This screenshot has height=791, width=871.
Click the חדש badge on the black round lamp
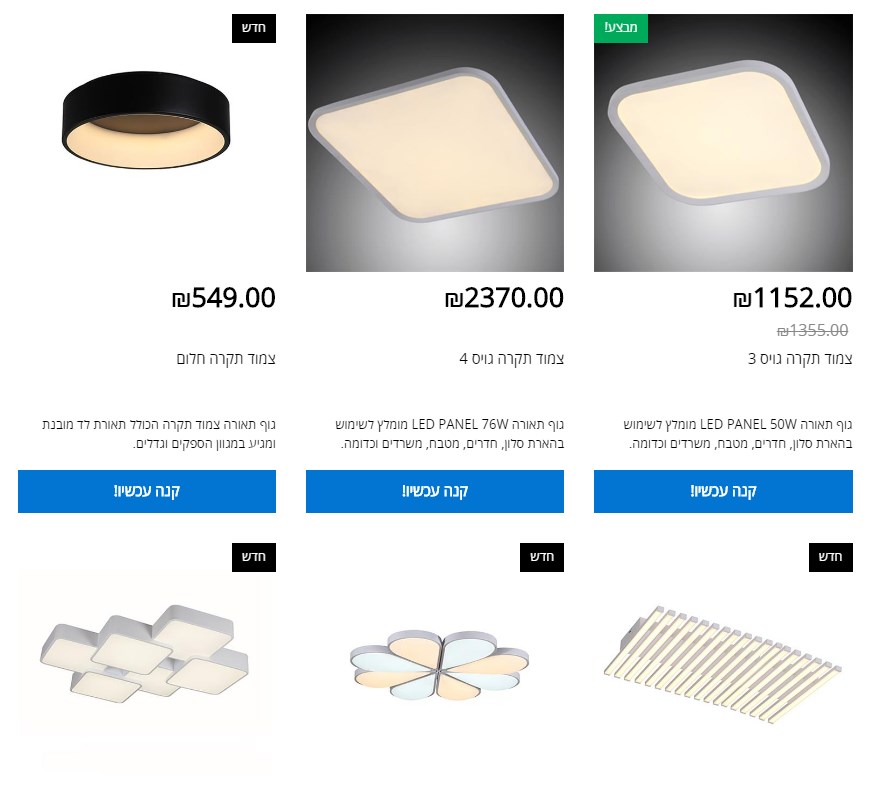(254, 28)
